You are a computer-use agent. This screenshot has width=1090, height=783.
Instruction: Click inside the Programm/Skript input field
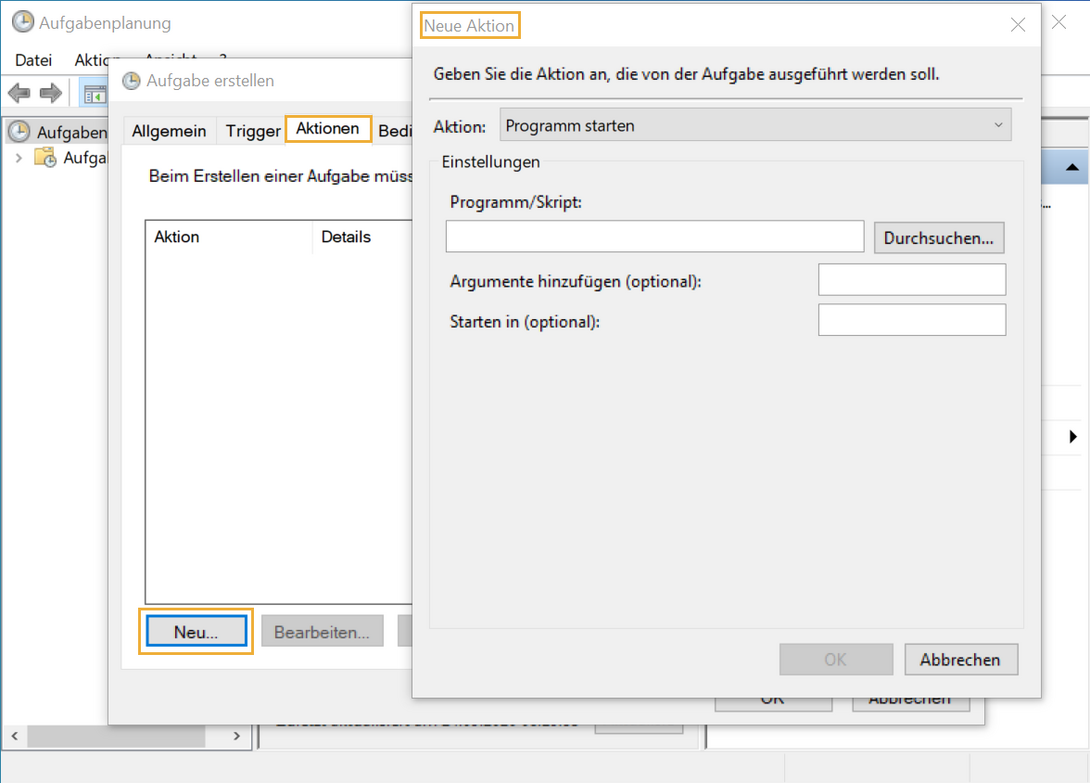point(654,236)
